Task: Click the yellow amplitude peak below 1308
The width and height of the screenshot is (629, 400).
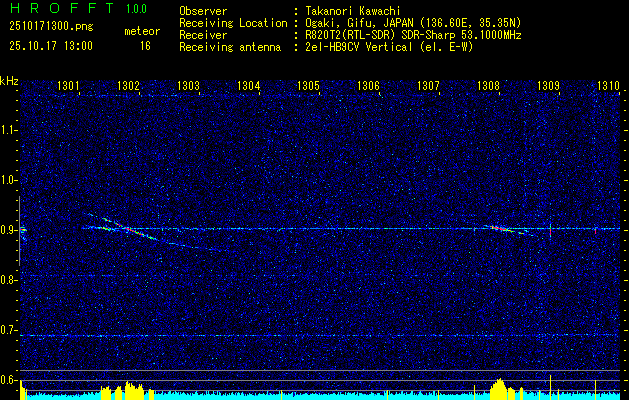Action: coord(499,387)
